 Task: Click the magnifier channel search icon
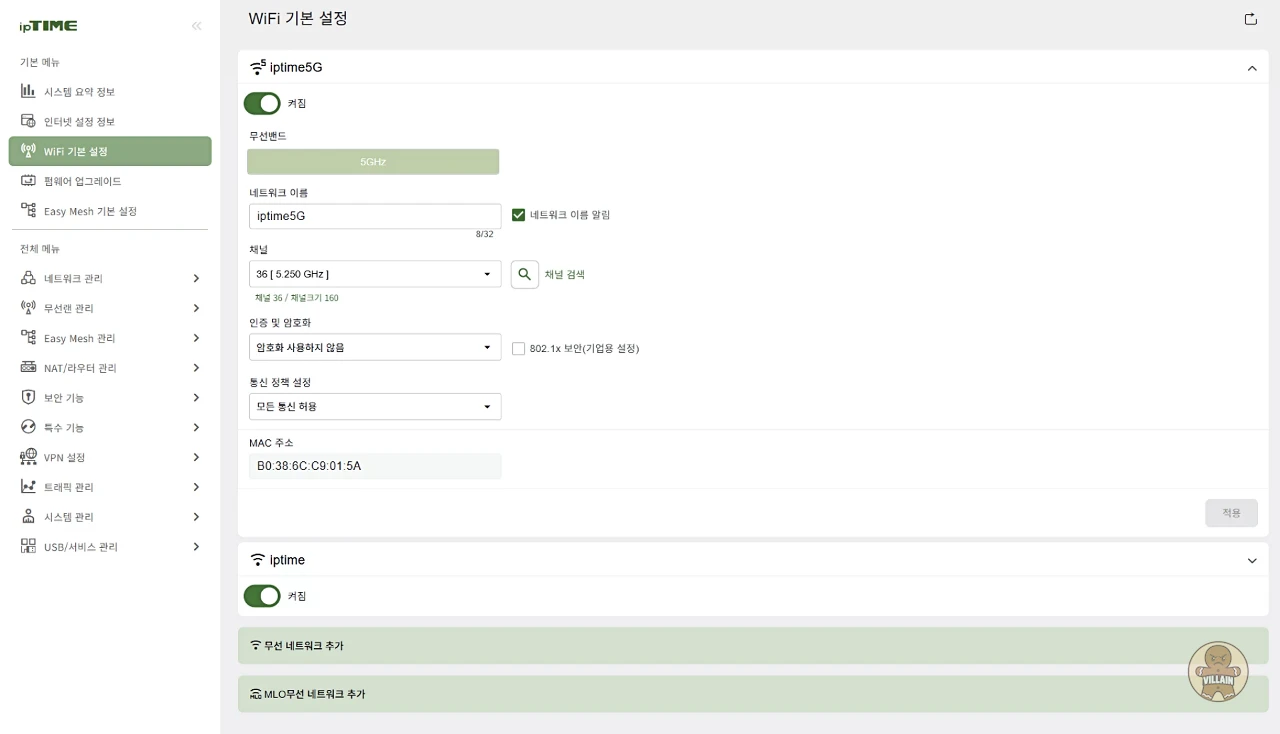[525, 274]
